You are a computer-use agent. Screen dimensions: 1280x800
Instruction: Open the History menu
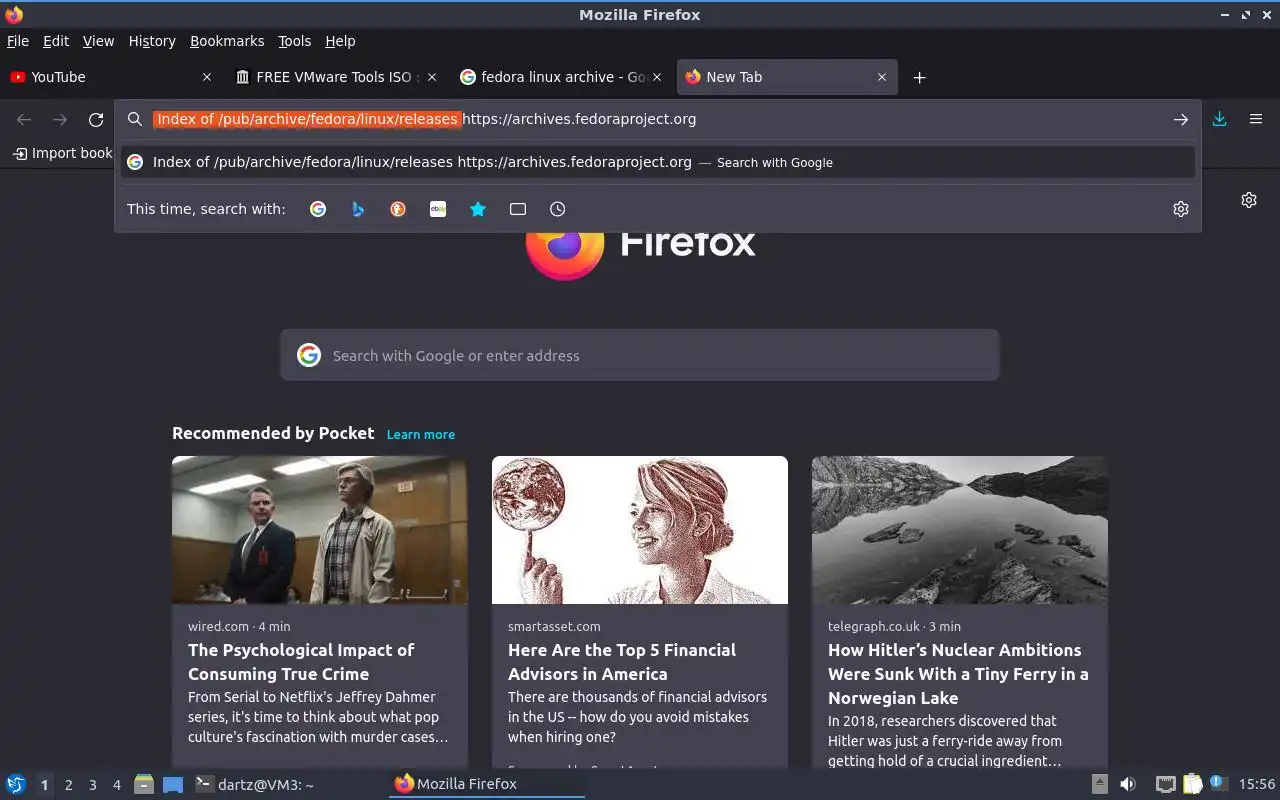click(x=152, y=41)
